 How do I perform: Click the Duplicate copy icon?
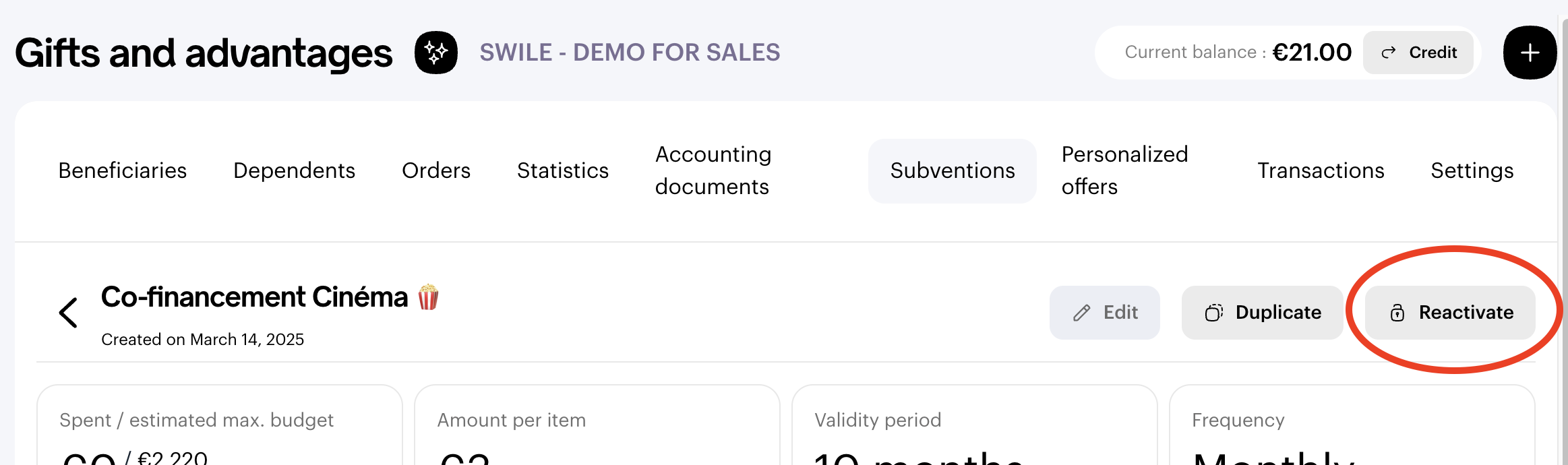(x=1213, y=313)
